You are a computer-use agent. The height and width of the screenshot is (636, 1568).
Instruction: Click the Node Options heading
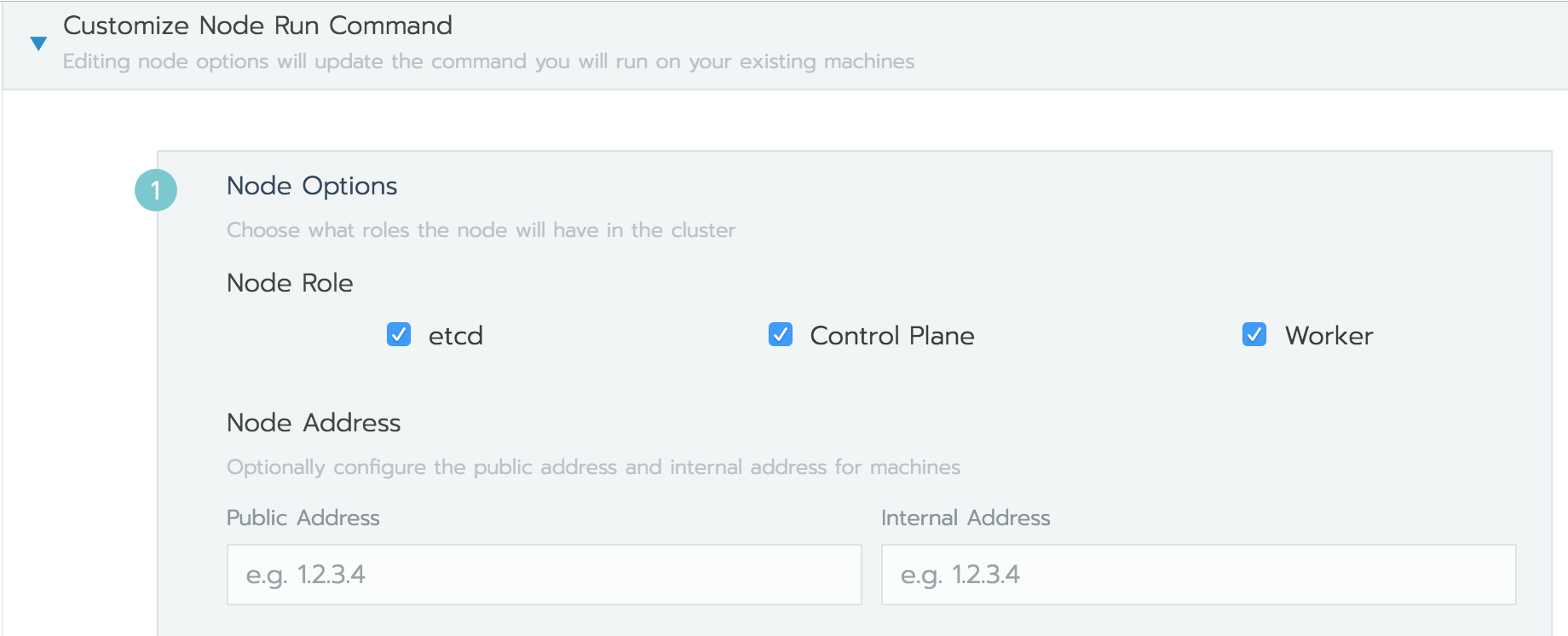(312, 186)
